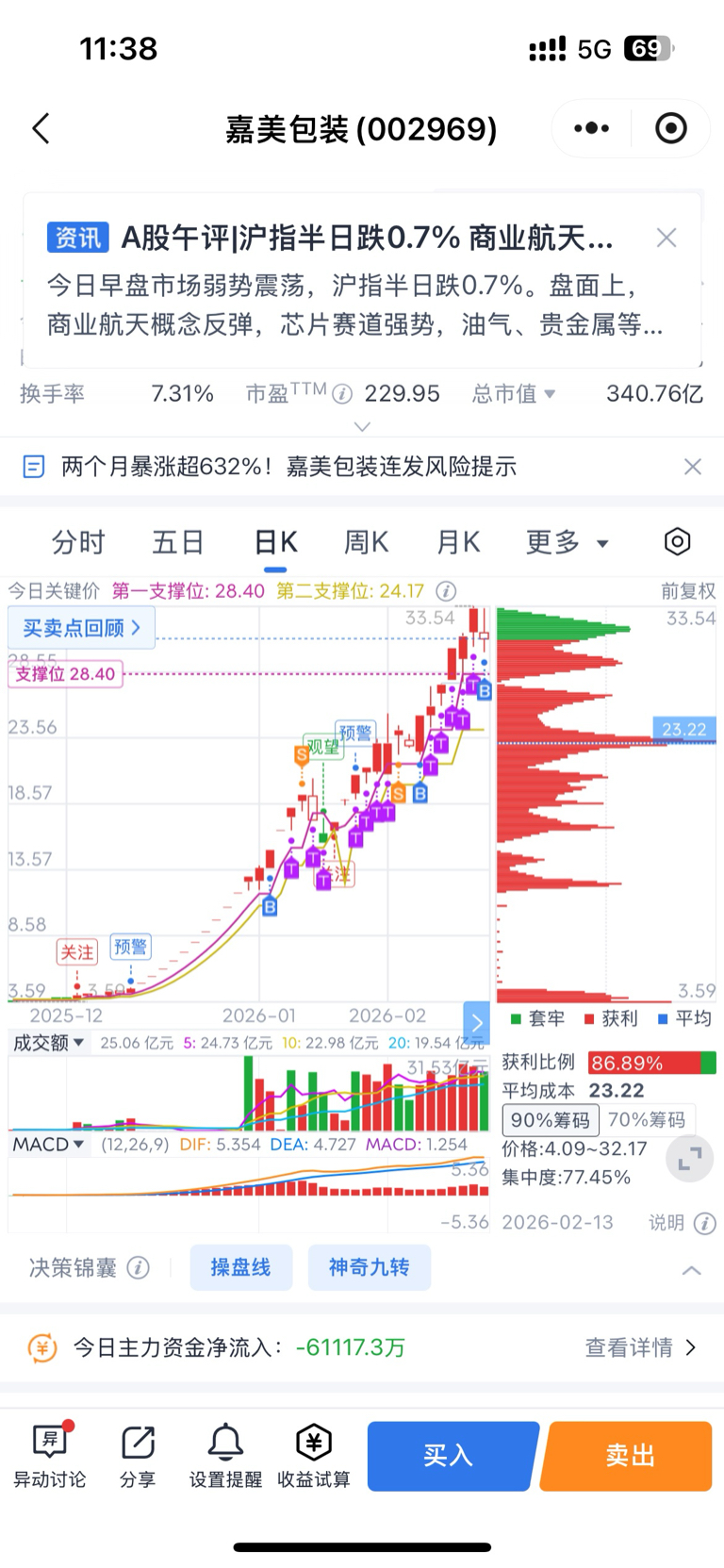Switch to 月K tab
724x1568 pixels.
[458, 542]
